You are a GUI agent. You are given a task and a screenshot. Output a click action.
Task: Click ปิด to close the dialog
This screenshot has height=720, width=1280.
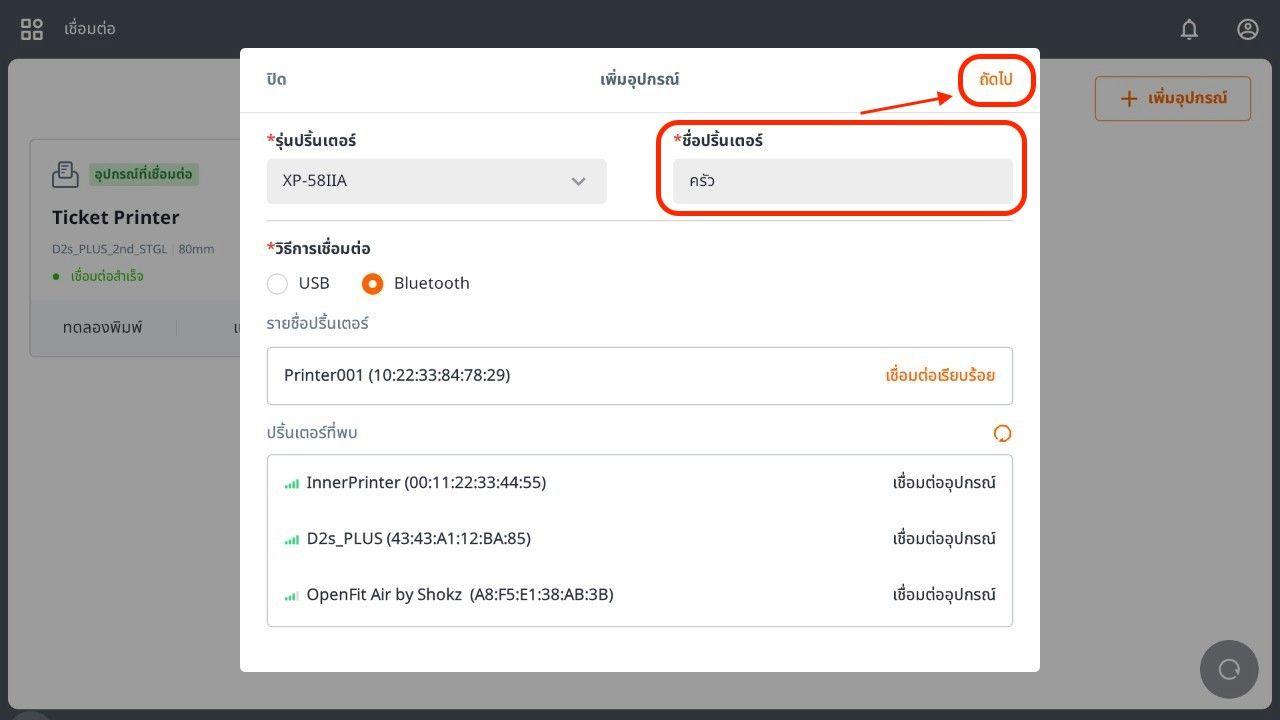point(276,80)
